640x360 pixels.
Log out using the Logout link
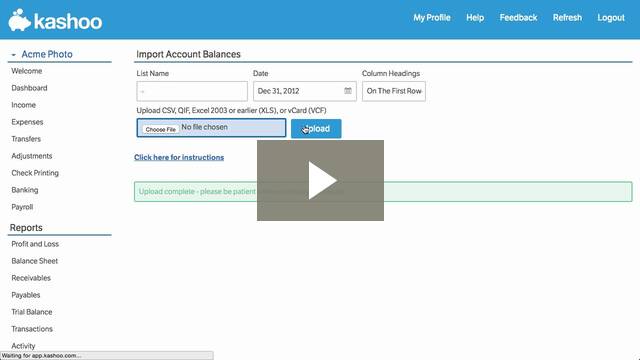[x=611, y=18]
